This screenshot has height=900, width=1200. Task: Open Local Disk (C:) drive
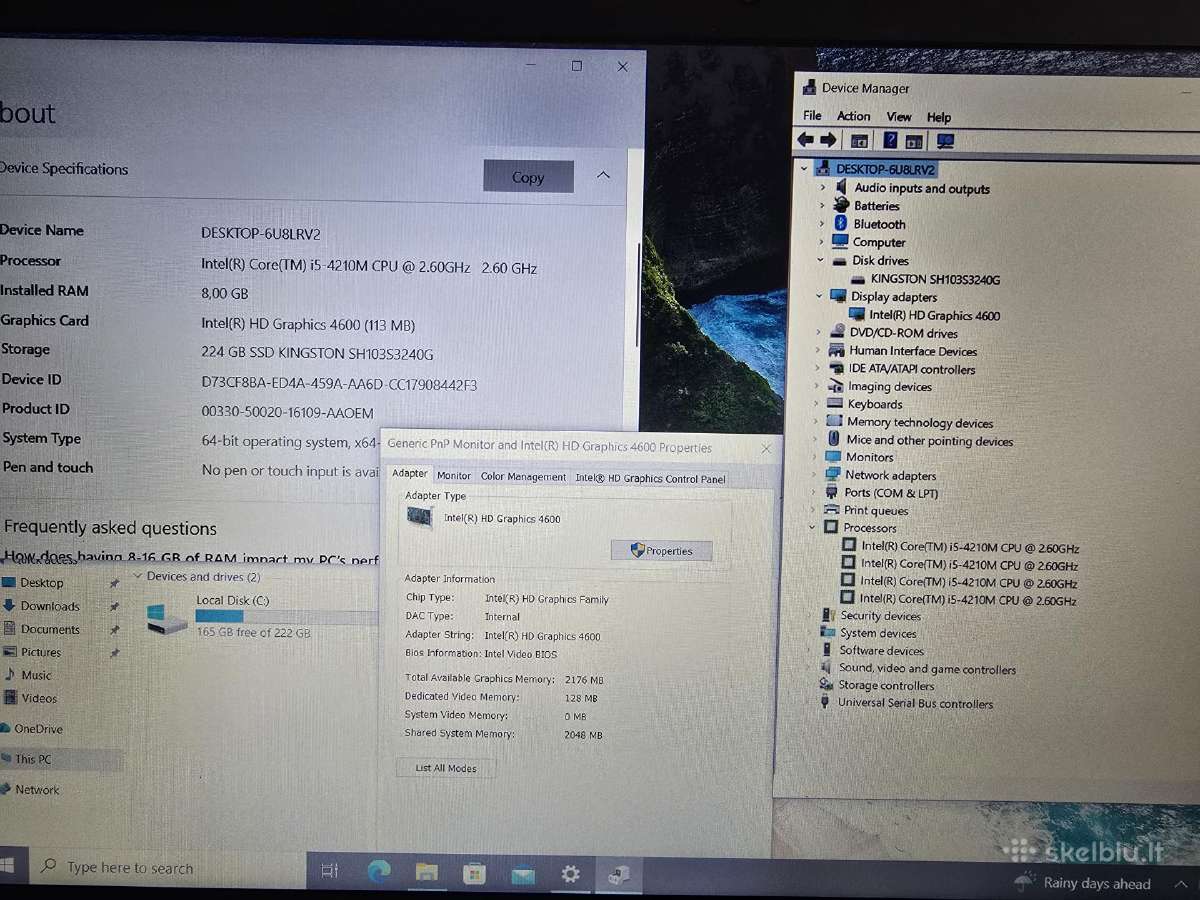pos(232,600)
